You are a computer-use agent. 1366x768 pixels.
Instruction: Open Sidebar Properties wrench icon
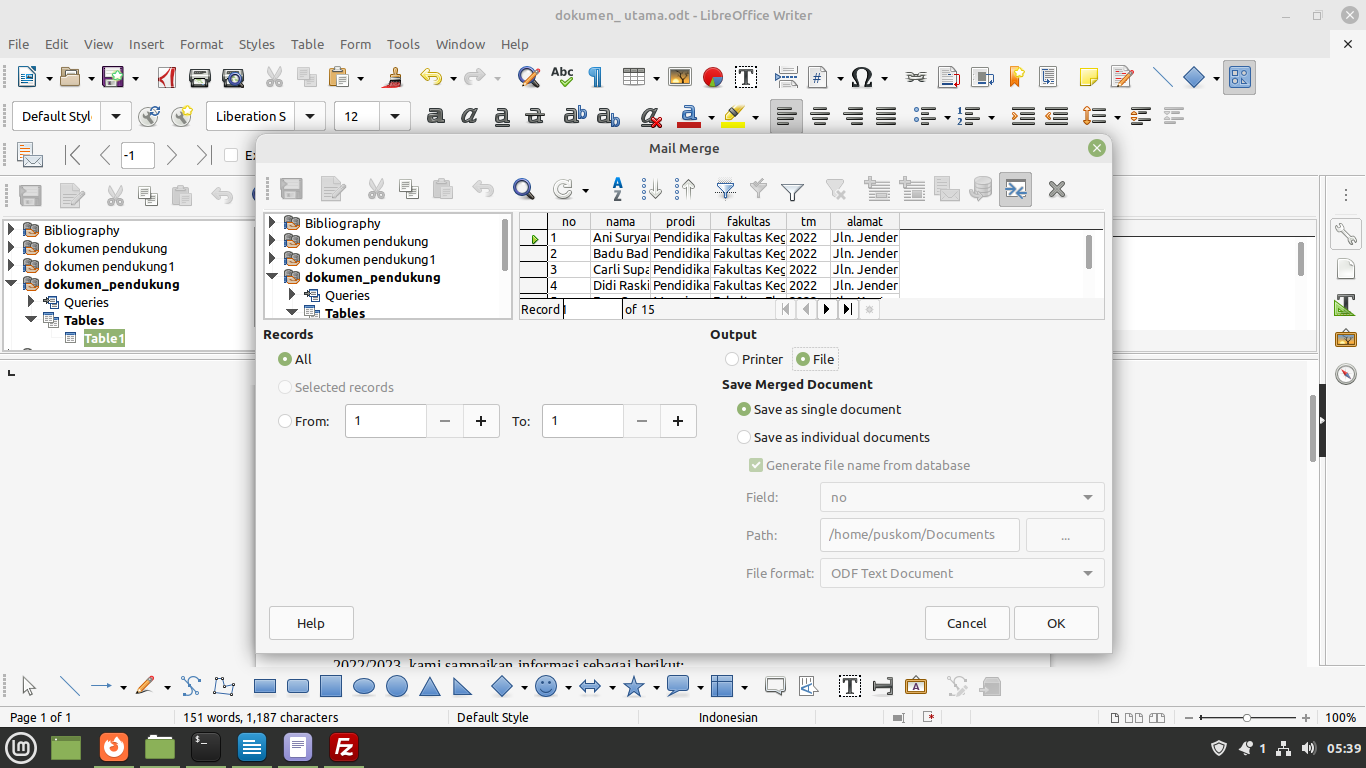click(x=1346, y=233)
